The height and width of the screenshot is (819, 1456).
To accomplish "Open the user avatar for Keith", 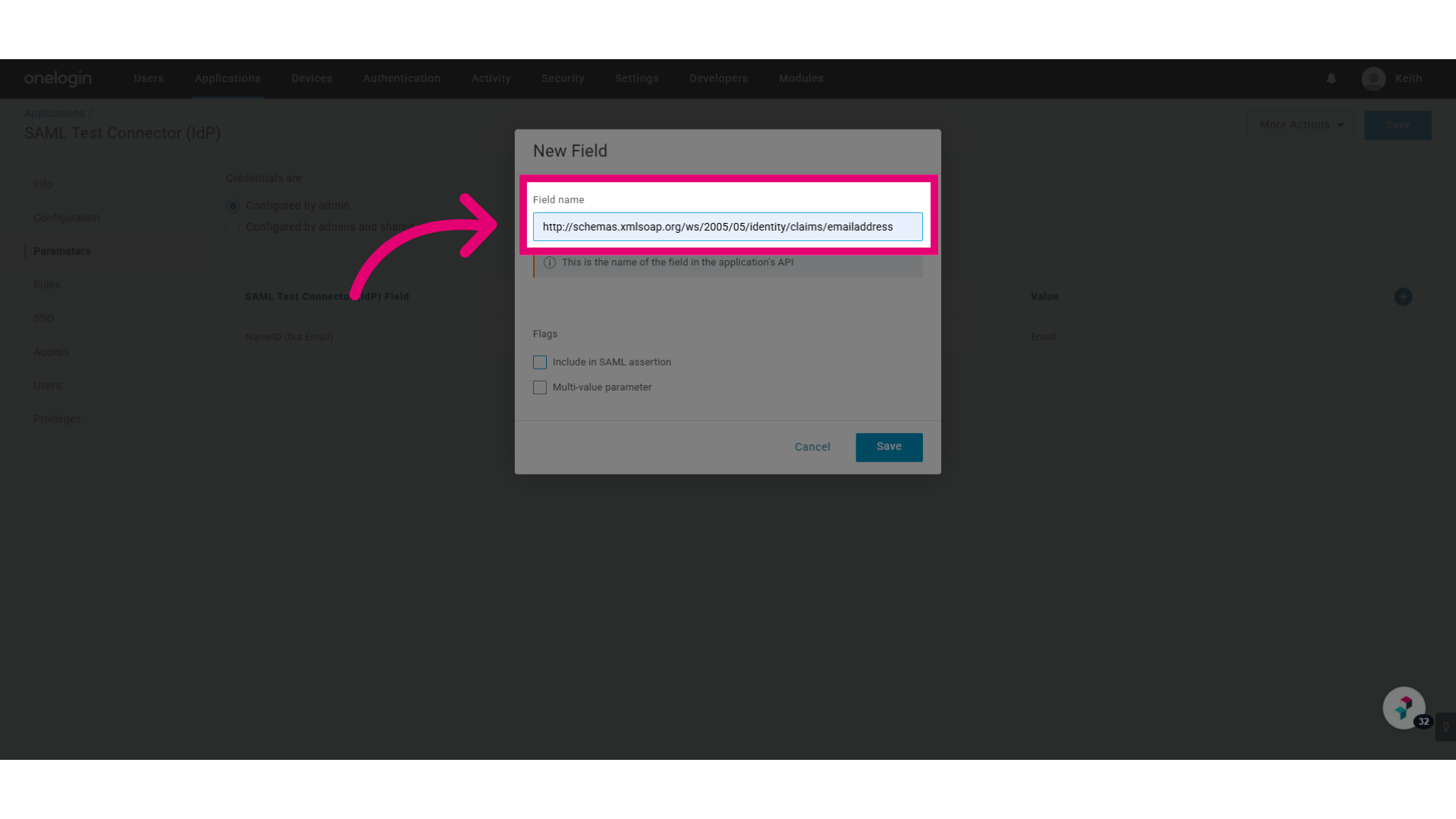I will coord(1373,79).
